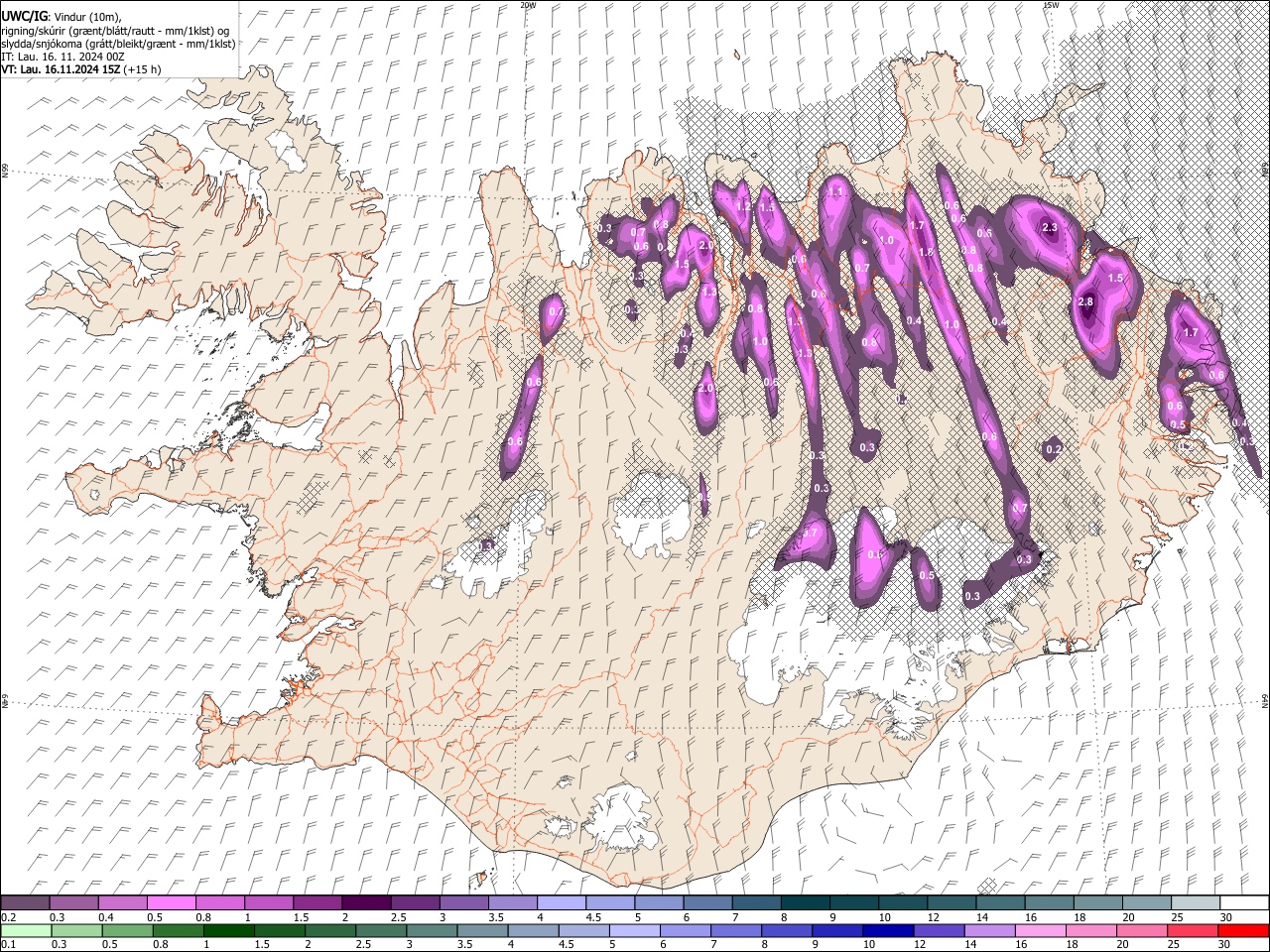
Task: Click the upper legend swatch between 18 and 20
Action: [1097, 903]
